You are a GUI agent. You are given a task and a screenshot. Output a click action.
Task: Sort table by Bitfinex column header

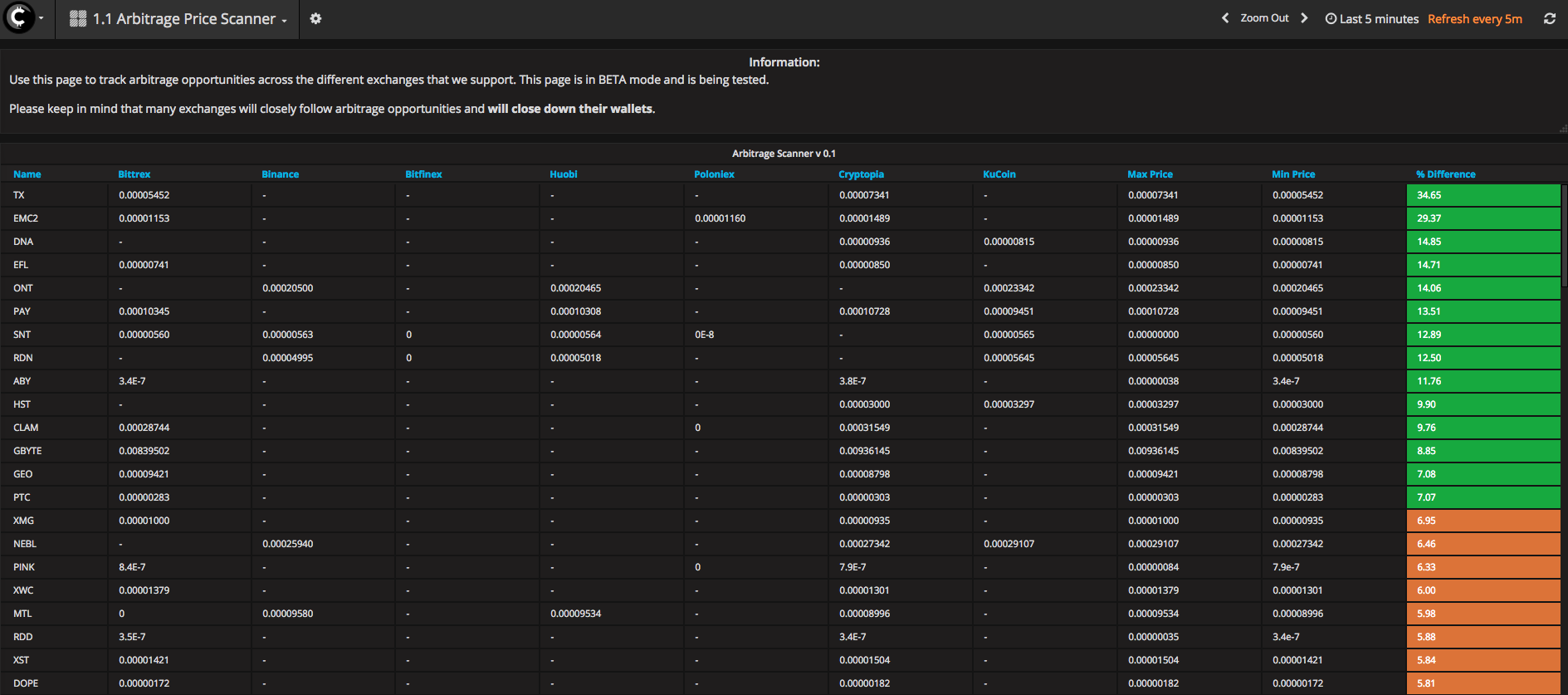(x=423, y=174)
